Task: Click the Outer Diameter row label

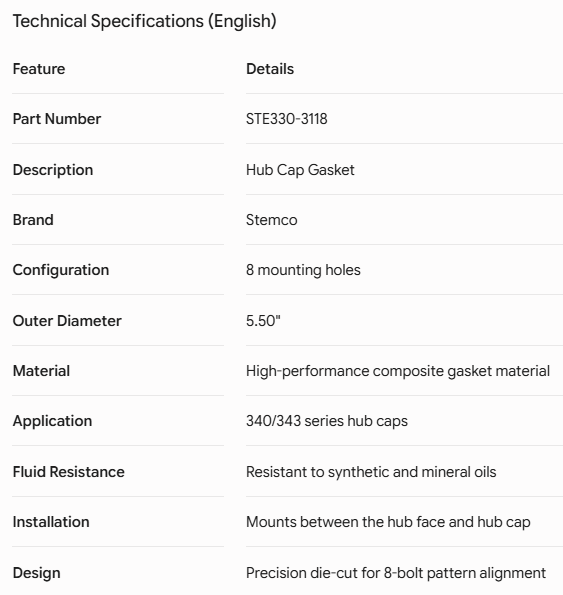Action: [x=67, y=321]
